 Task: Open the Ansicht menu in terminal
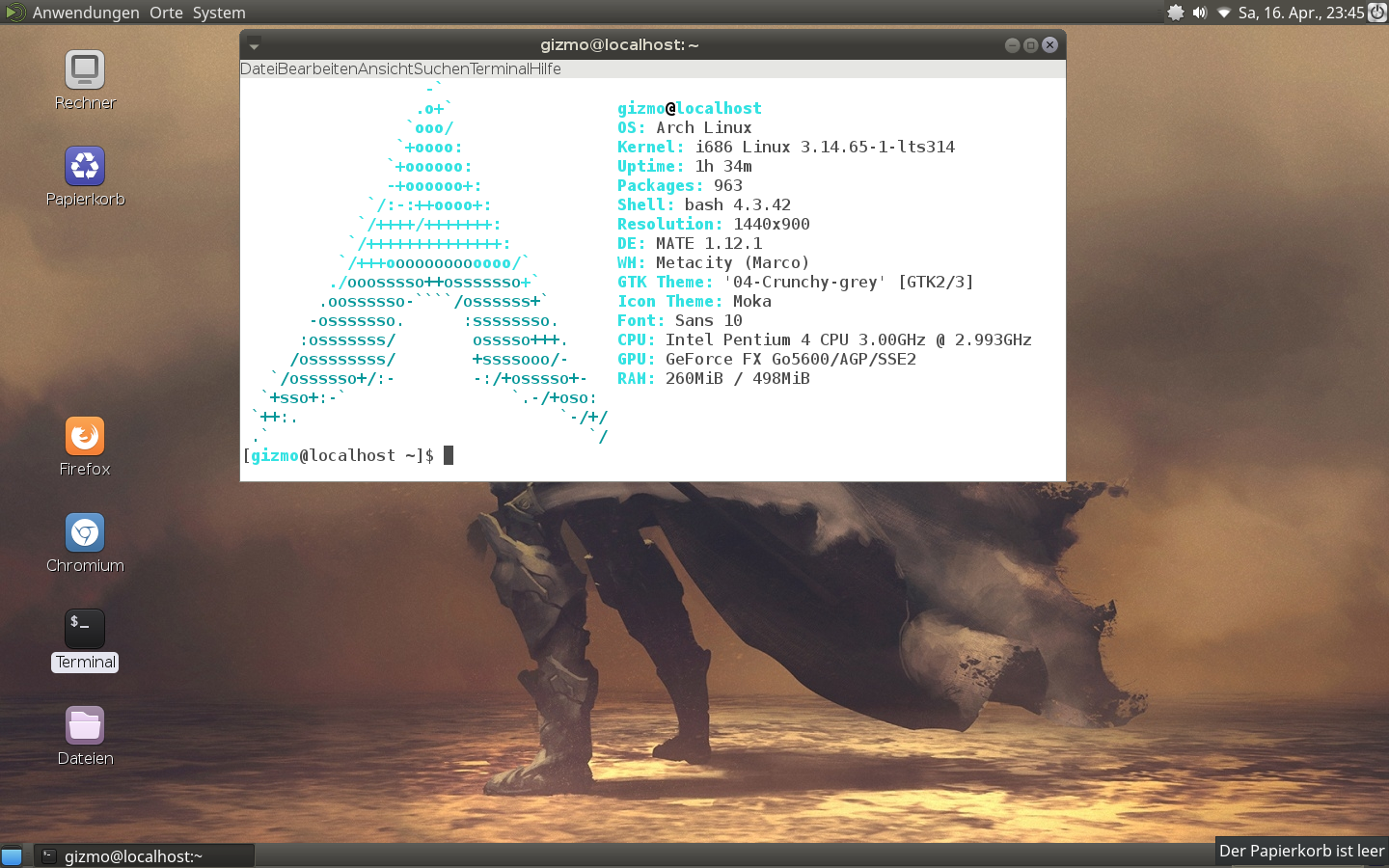pos(385,68)
